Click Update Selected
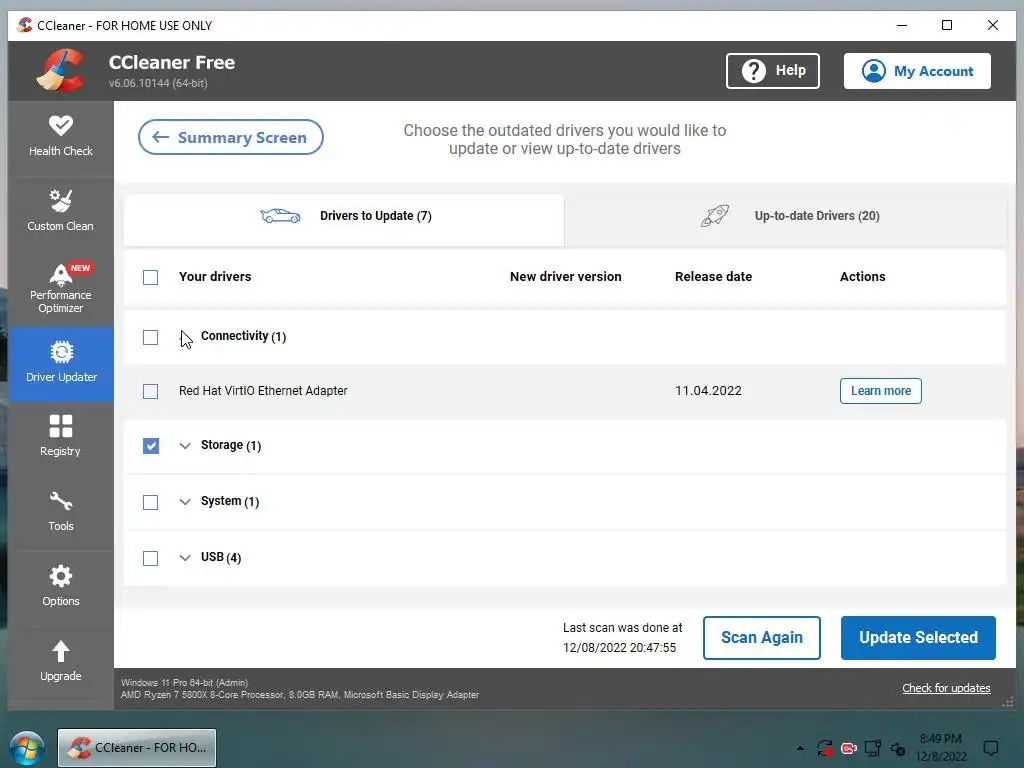The width and height of the screenshot is (1024, 768). tap(918, 637)
